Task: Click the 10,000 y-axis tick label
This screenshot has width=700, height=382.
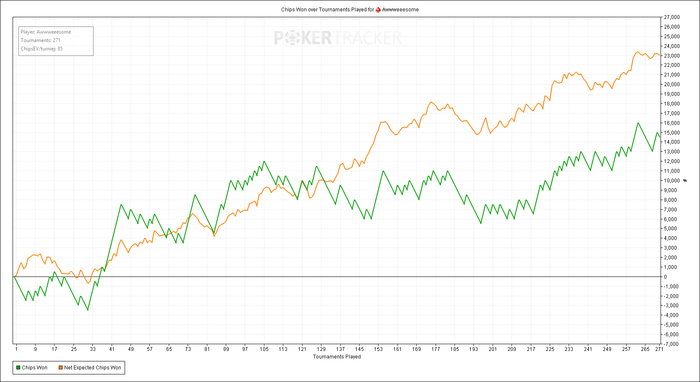Action: click(x=671, y=181)
